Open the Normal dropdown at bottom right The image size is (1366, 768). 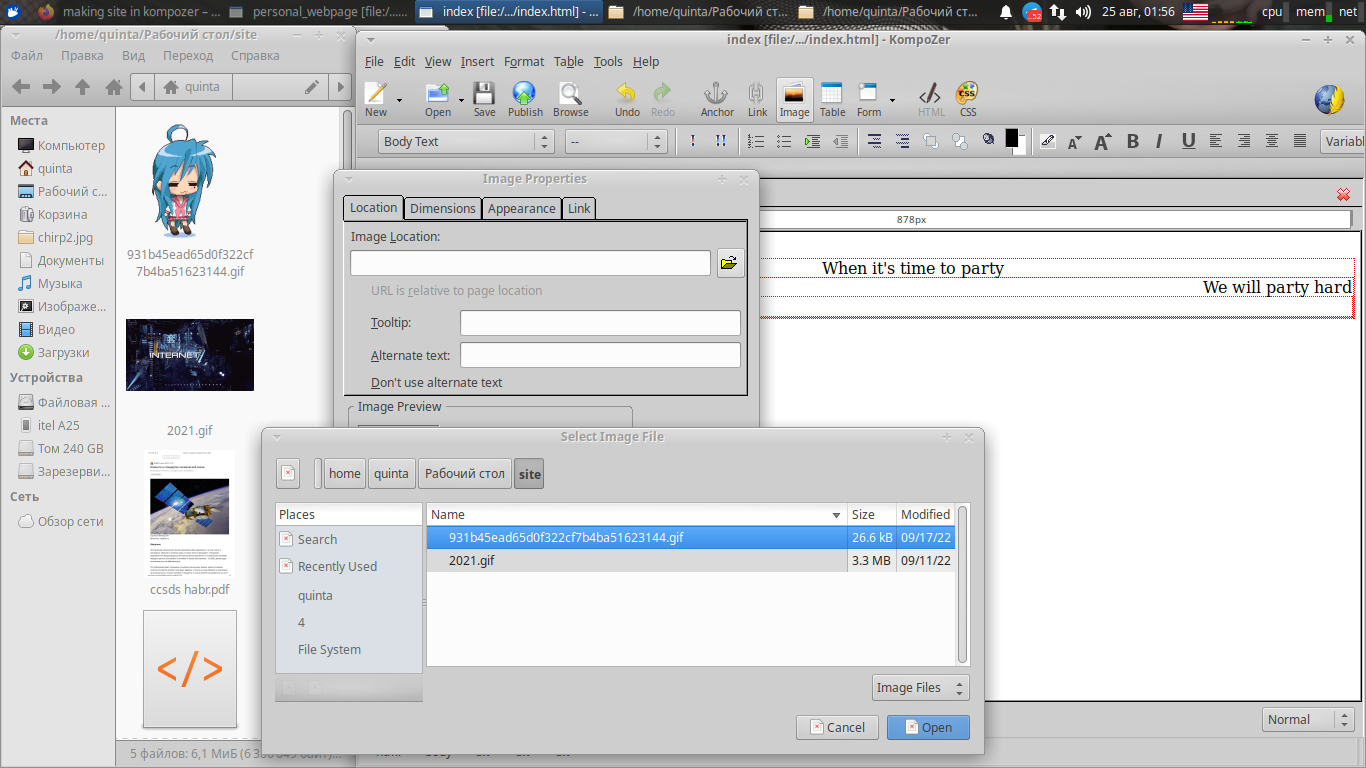(1307, 720)
